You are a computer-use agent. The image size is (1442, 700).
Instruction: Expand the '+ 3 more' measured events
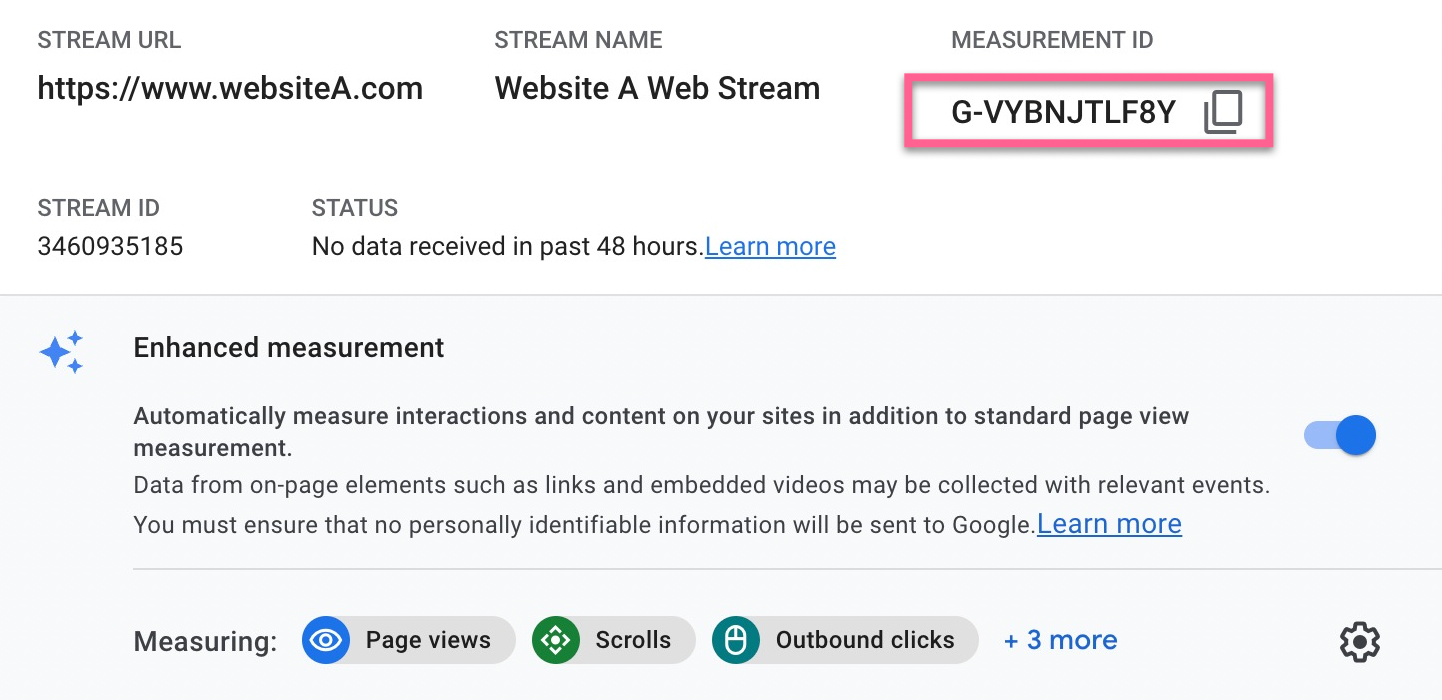[x=1060, y=640]
